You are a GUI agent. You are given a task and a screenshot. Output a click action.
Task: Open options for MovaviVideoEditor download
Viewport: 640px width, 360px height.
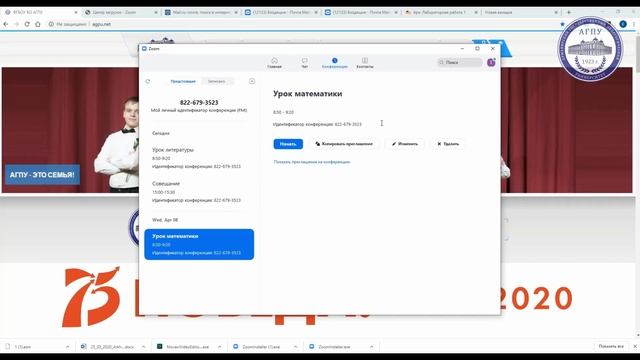click(220, 347)
